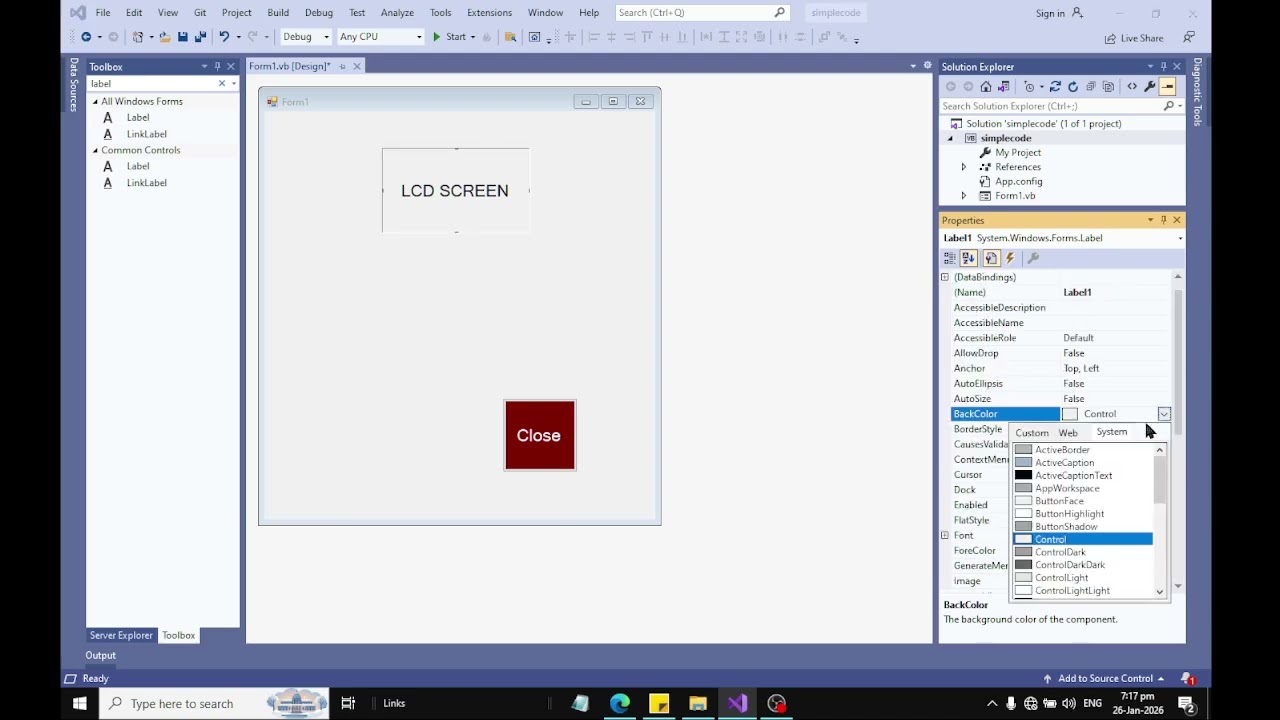
Task: Pin the Toolbox panel with auto-hide icon
Action: pos(217,67)
